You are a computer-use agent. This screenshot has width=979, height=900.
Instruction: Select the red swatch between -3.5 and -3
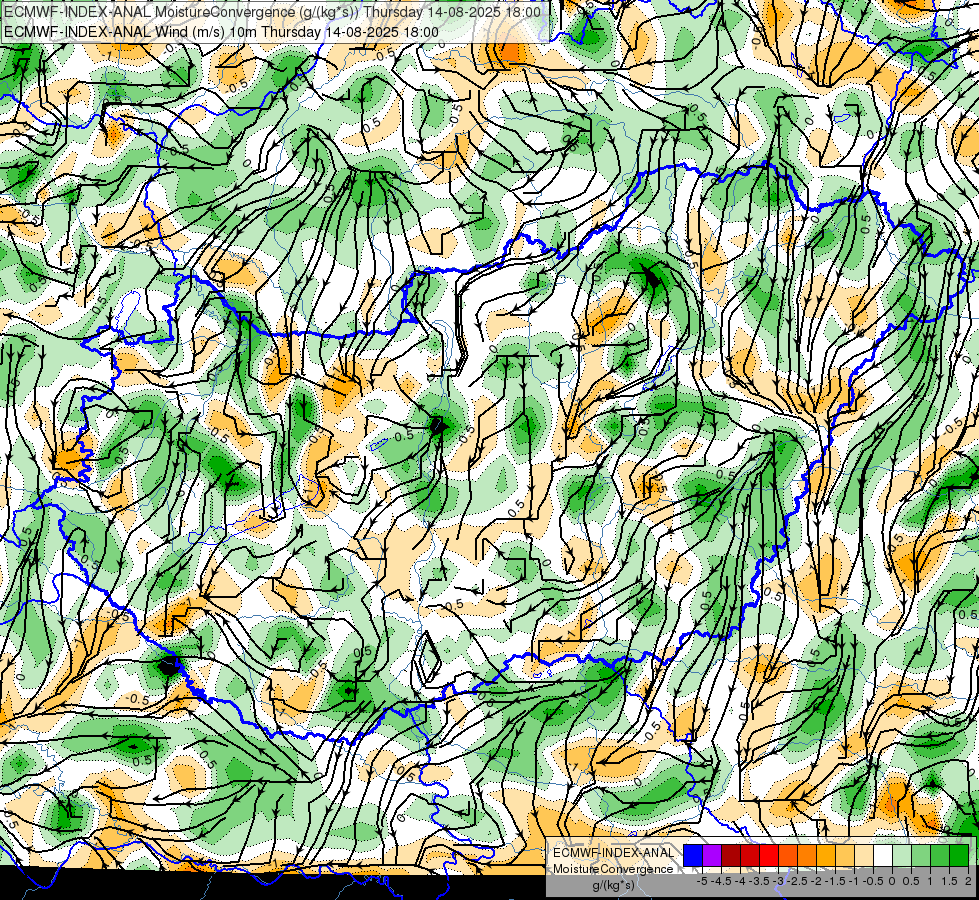(750, 855)
